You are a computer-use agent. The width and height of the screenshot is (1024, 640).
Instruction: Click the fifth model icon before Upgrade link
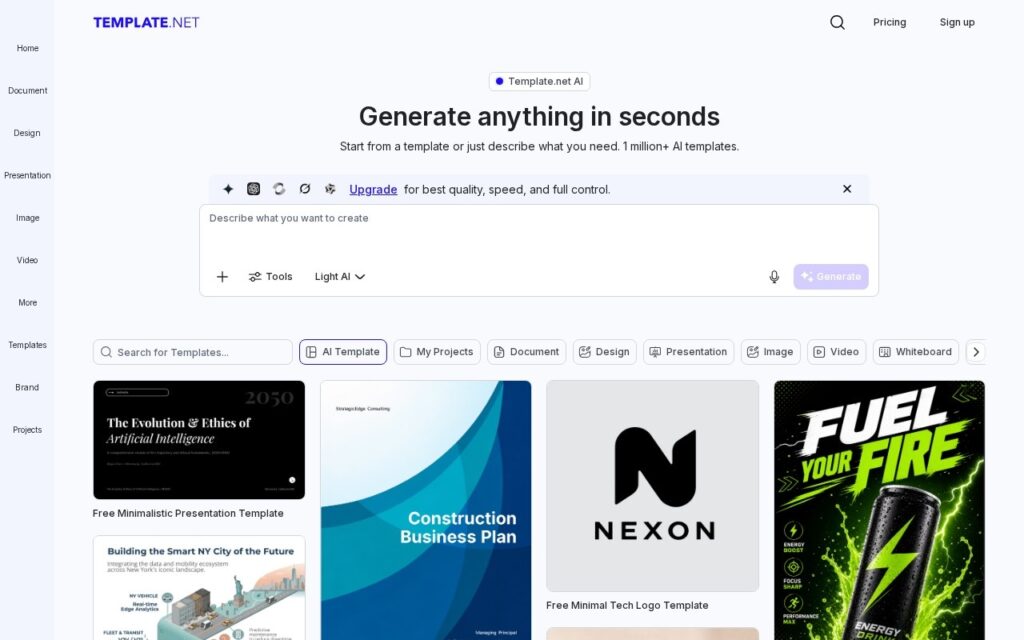(330, 189)
